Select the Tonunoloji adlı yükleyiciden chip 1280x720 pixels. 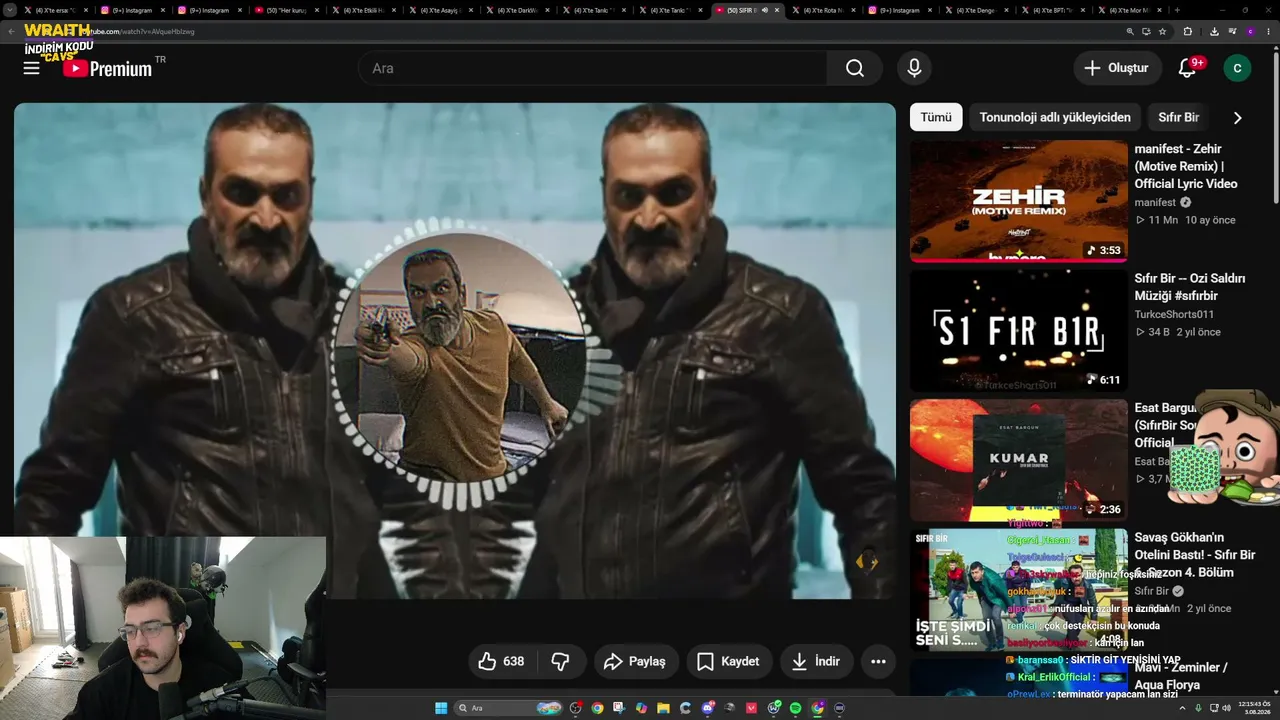point(1055,117)
